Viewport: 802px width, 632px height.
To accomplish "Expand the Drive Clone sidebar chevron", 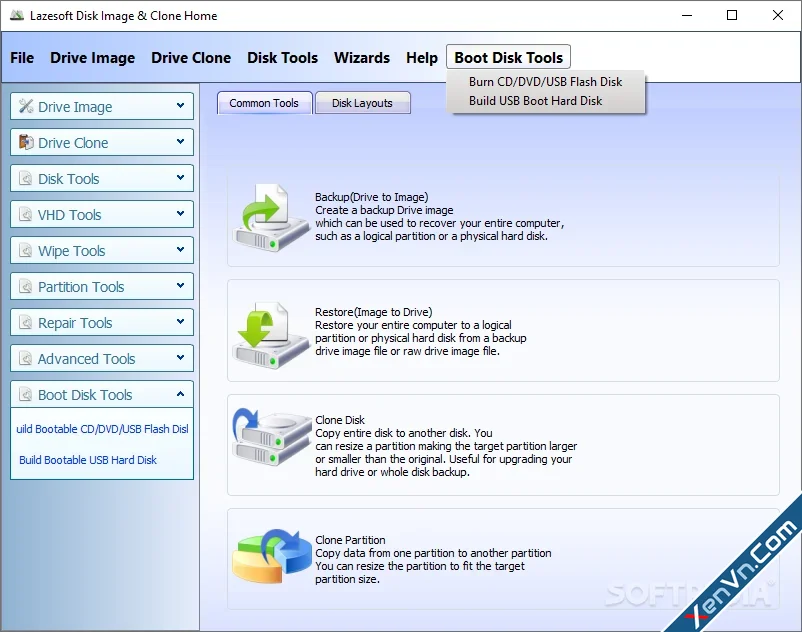I will click(180, 142).
